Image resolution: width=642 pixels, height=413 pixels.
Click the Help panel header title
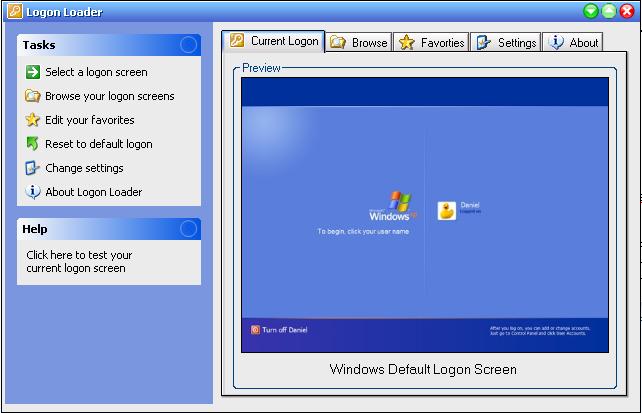[x=35, y=229]
